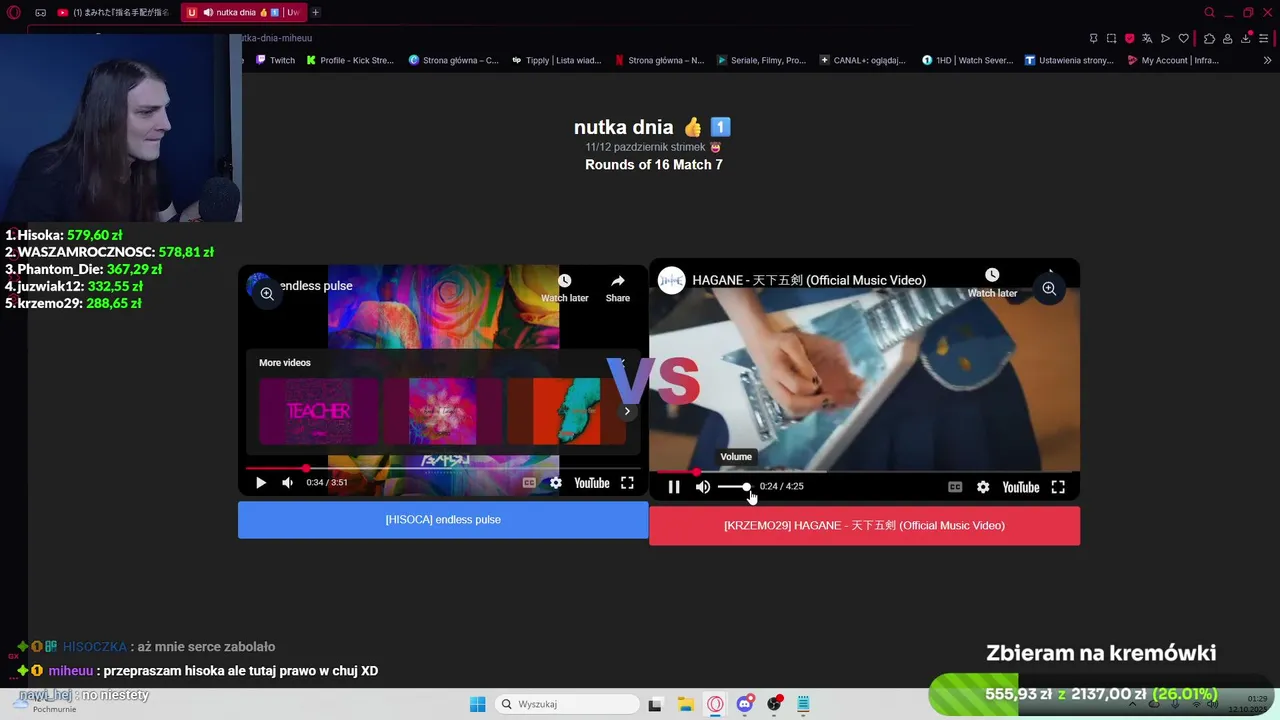Show next suggested videos arrow

coord(627,411)
